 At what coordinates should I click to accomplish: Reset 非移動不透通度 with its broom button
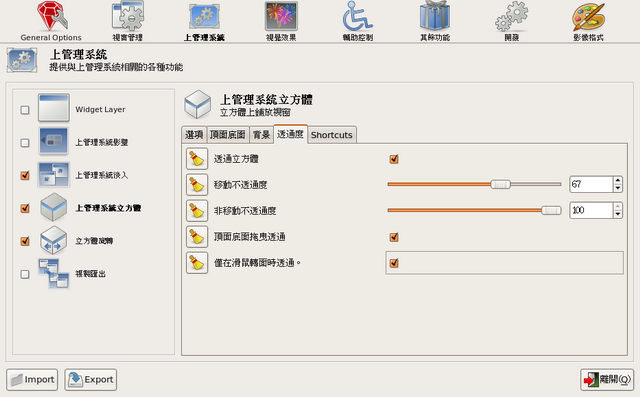click(x=197, y=211)
